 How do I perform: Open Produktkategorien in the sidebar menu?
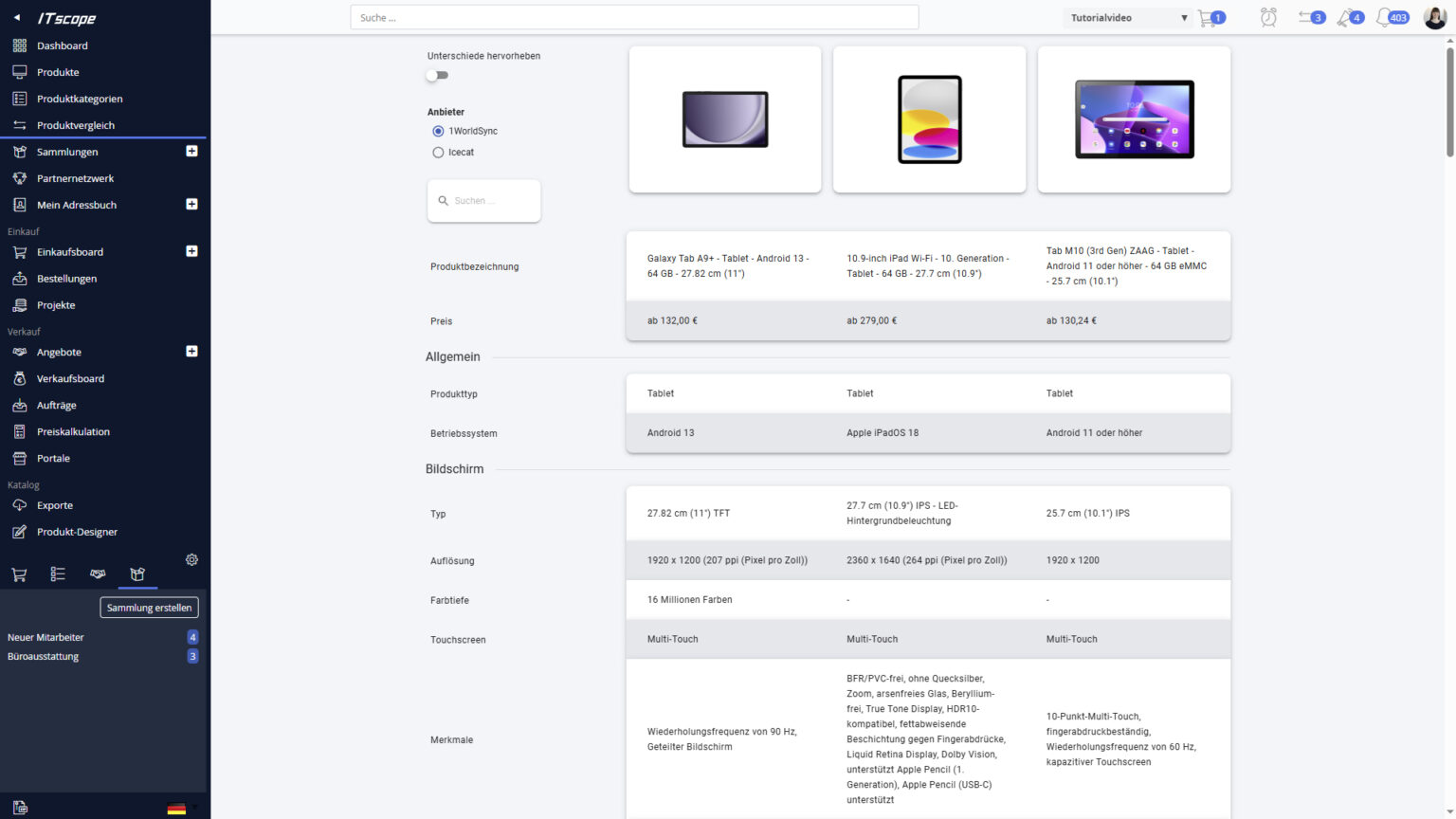[x=80, y=99]
